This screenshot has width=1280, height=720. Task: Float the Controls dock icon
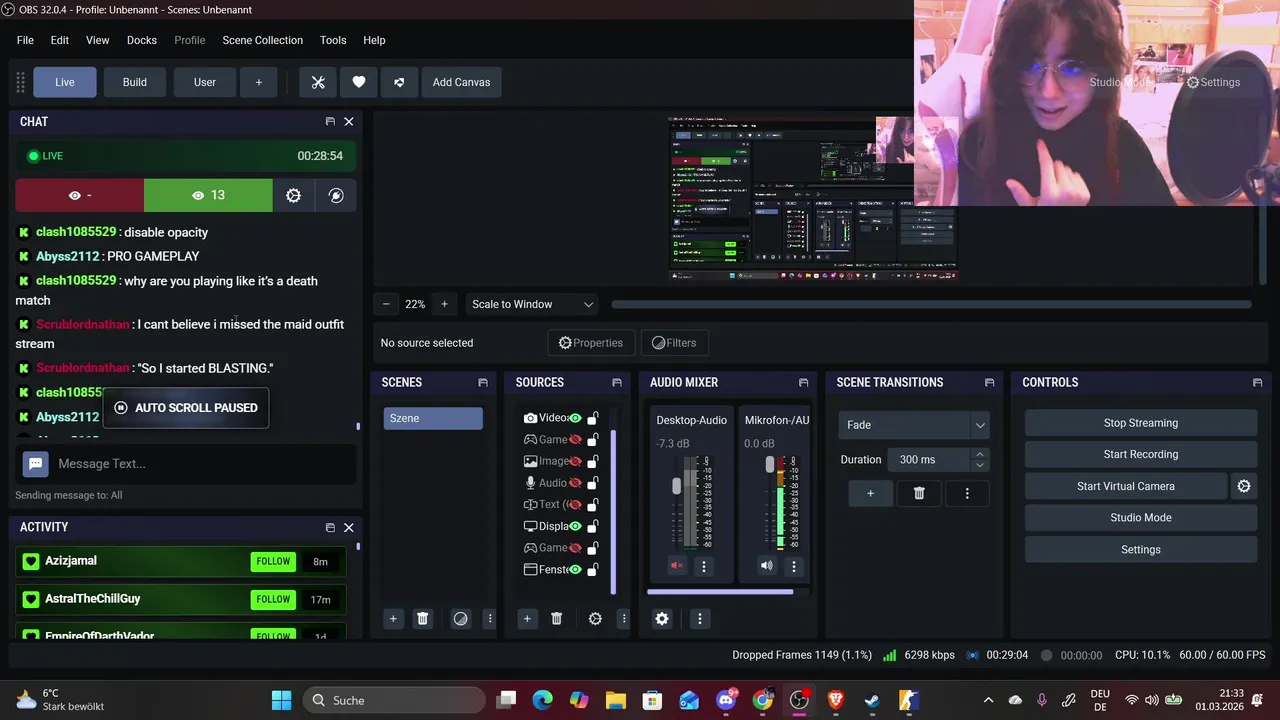click(1257, 383)
